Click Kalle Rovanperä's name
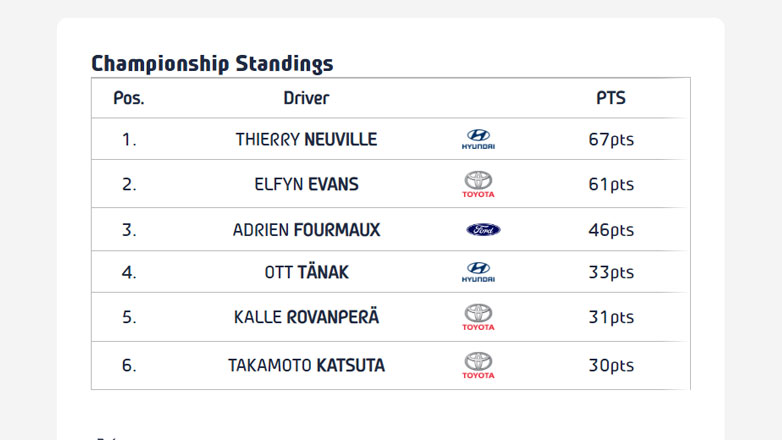This screenshot has width=782, height=440. coord(306,317)
